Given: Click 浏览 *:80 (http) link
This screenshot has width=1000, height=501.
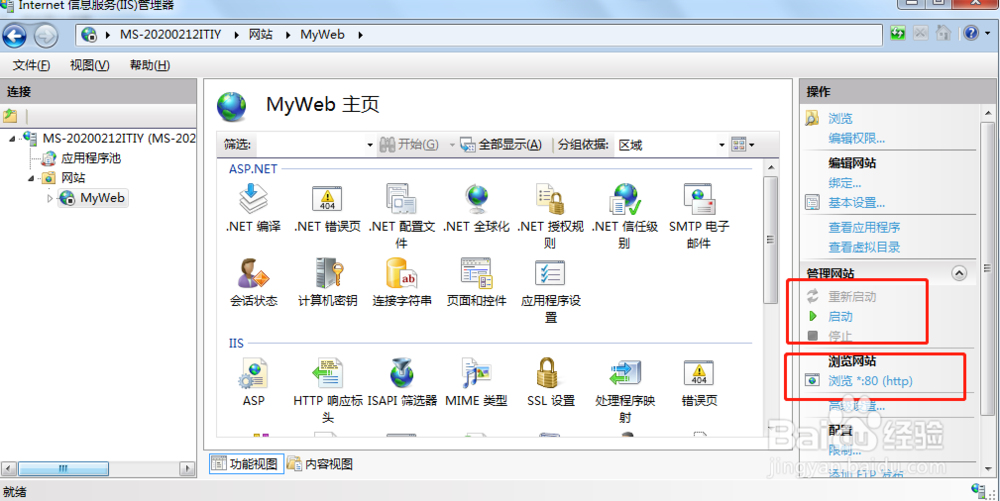Looking at the screenshot, I should [x=870, y=381].
